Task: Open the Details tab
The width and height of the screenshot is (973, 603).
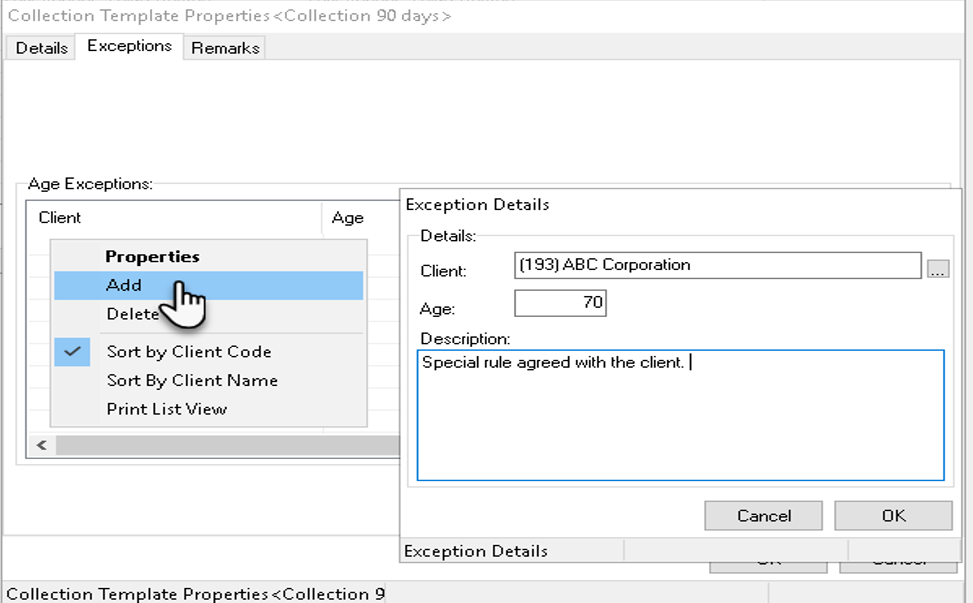Action: 41,48
